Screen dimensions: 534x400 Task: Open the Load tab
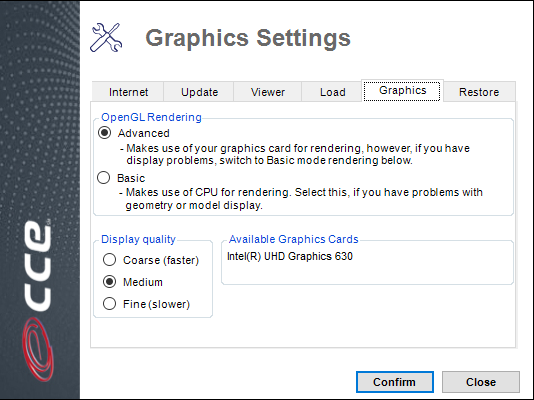(x=332, y=92)
